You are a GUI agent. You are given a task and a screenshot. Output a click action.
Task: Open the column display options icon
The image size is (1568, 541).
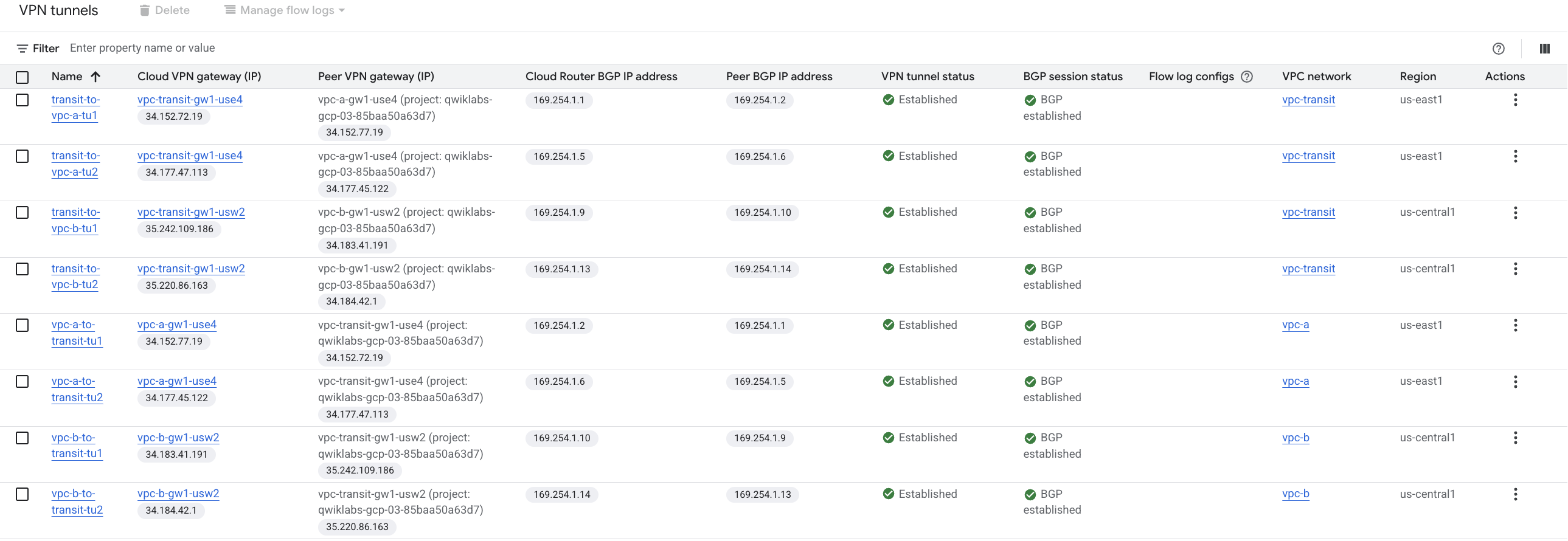[1545, 48]
